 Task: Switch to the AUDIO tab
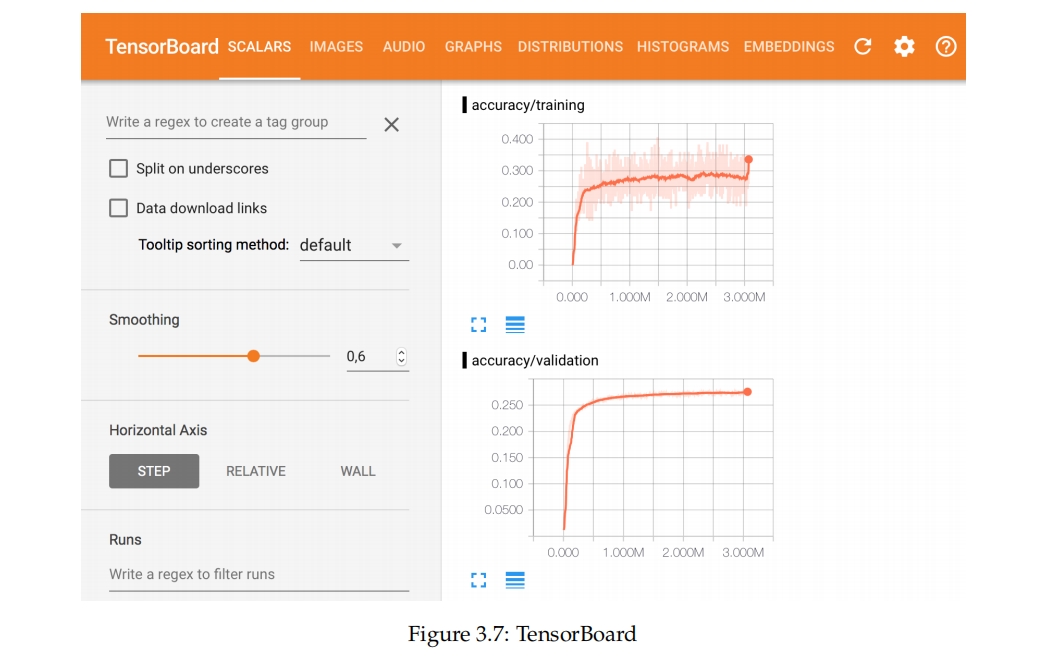click(x=404, y=46)
